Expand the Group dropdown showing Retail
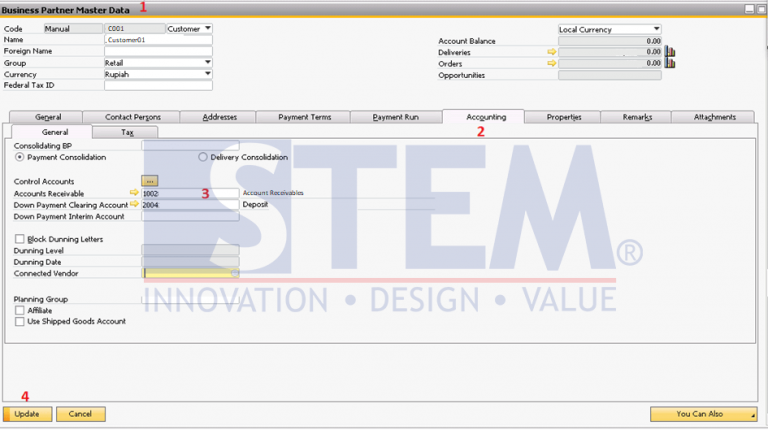Image resolution: width=768 pixels, height=430 pixels. (207, 62)
